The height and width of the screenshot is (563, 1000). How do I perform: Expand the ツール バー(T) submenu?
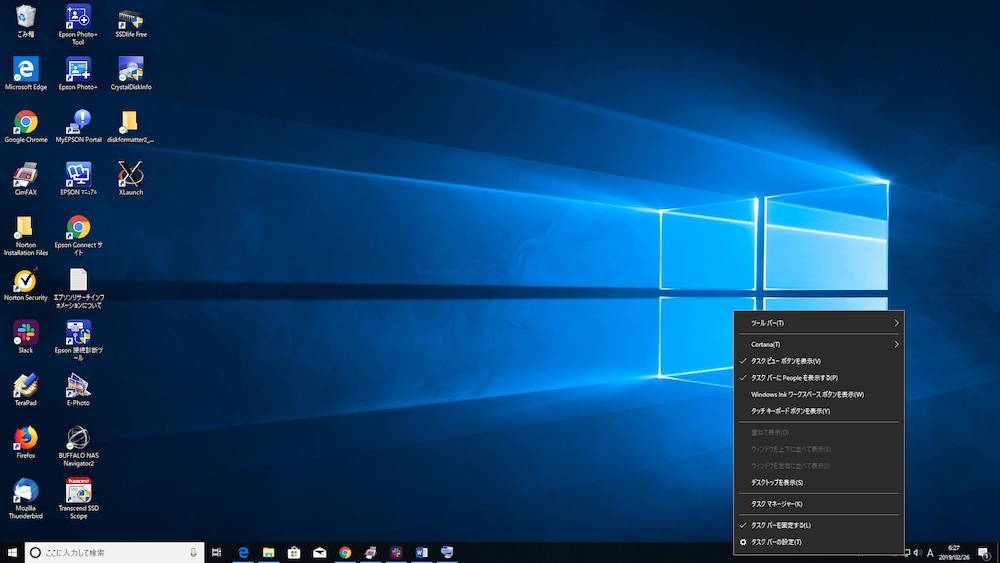coord(819,323)
